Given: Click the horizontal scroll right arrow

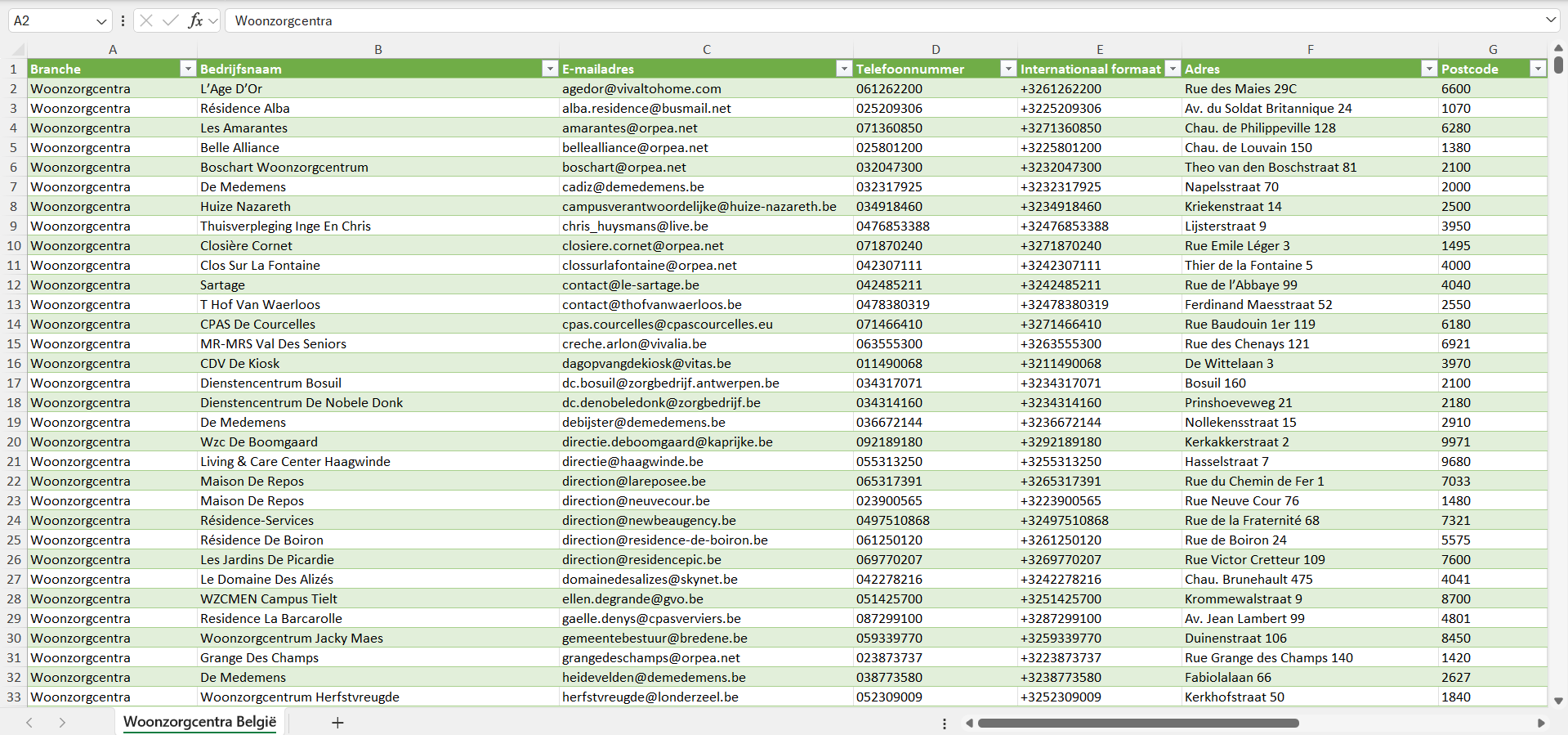Looking at the screenshot, I should (x=1541, y=723).
